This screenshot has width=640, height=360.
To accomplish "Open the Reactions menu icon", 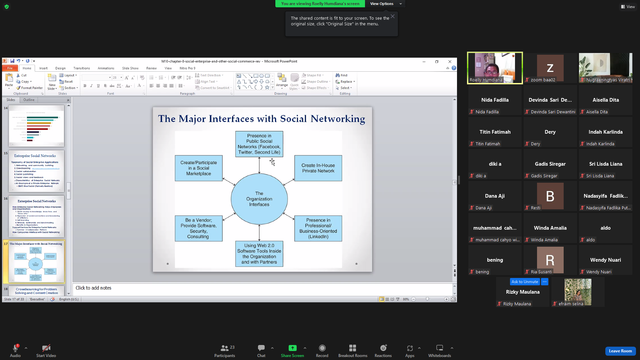I will pos(383,348).
